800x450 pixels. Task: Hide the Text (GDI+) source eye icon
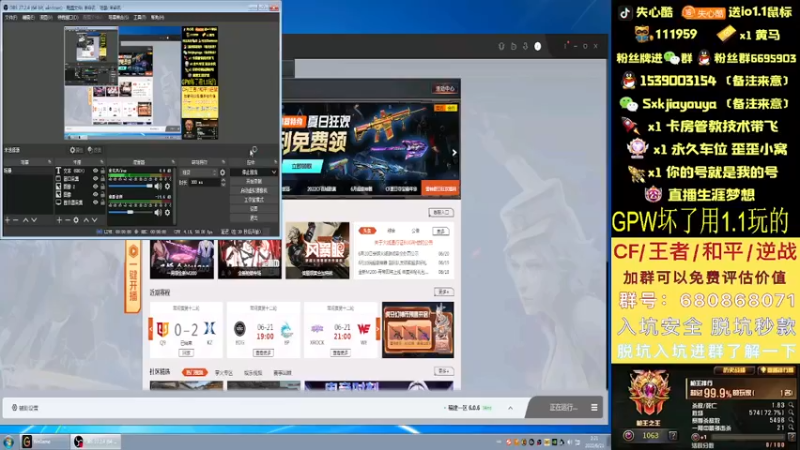[x=95, y=171]
